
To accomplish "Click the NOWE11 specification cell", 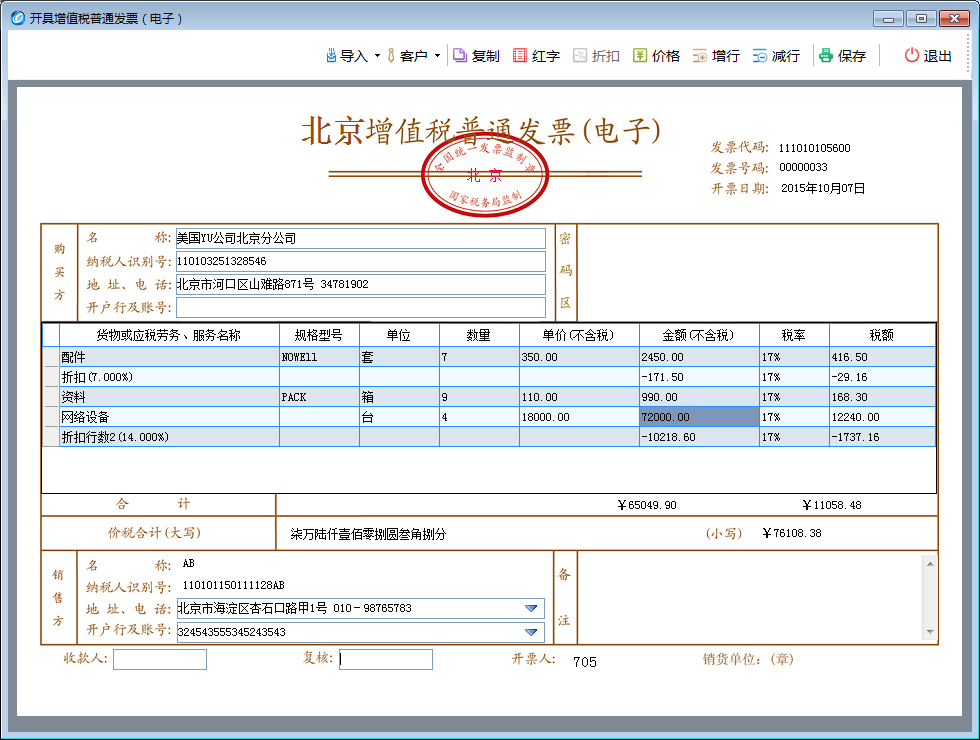I will [x=319, y=357].
